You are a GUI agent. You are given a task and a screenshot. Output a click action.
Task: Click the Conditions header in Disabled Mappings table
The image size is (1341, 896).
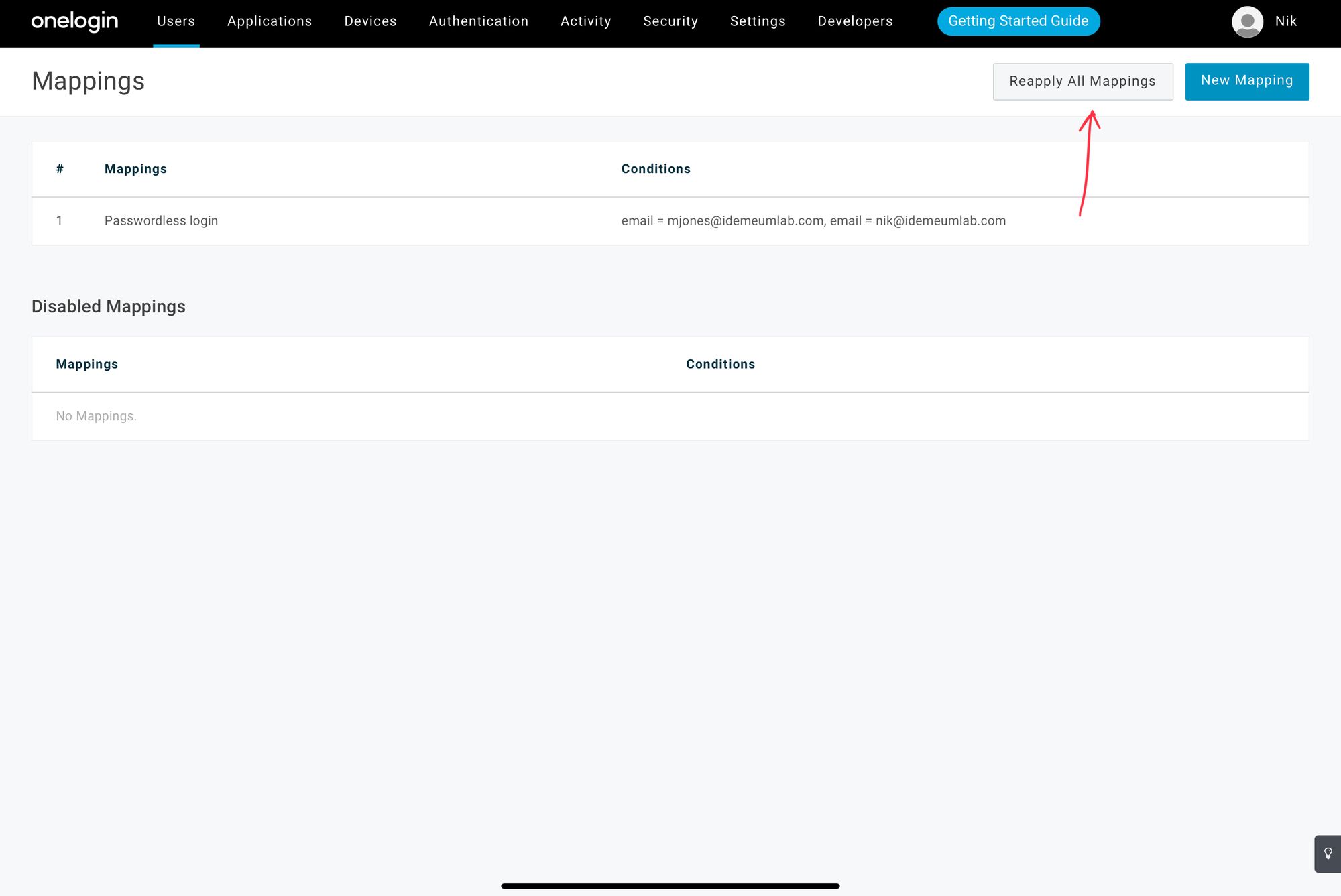tap(721, 364)
